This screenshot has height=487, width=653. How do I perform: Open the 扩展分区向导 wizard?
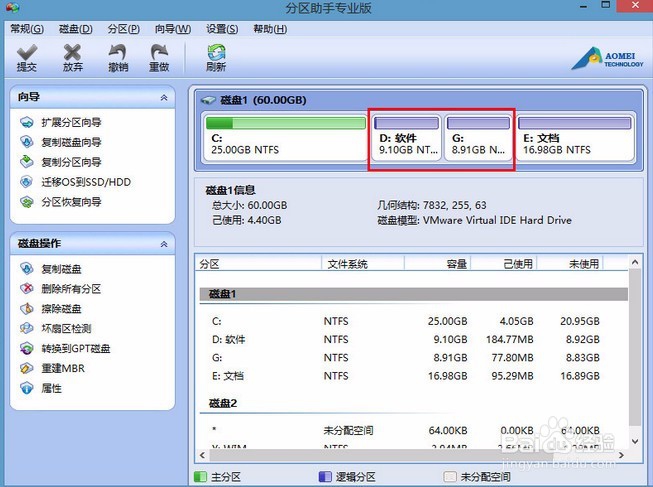point(71,122)
